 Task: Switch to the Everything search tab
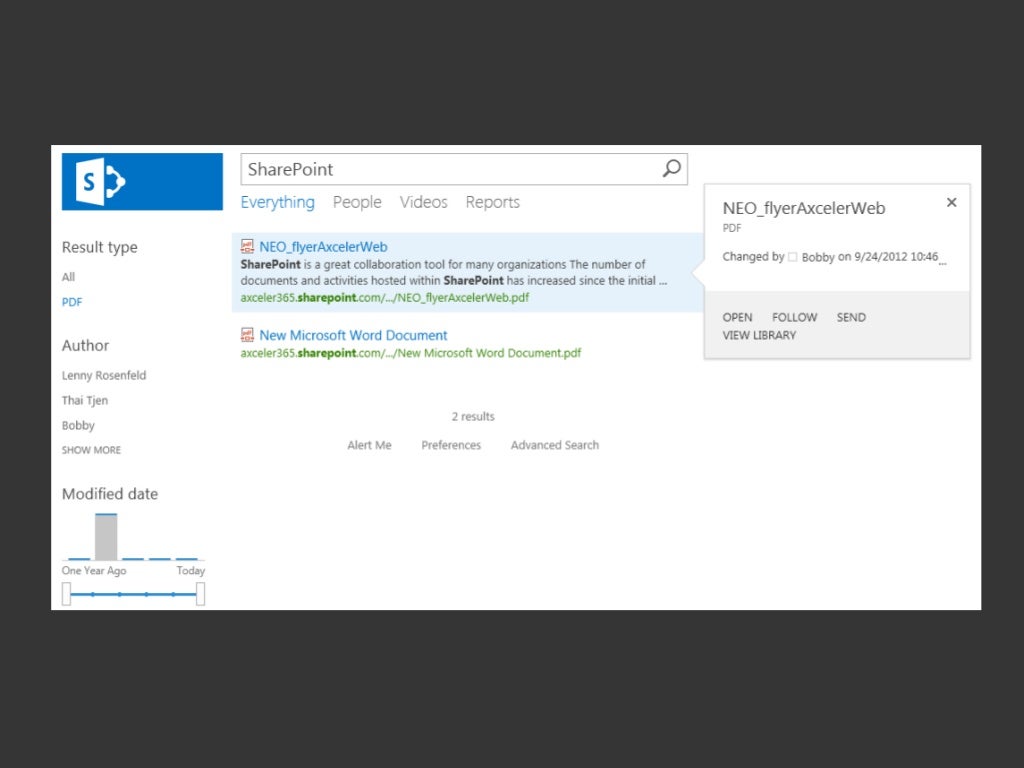coord(278,202)
